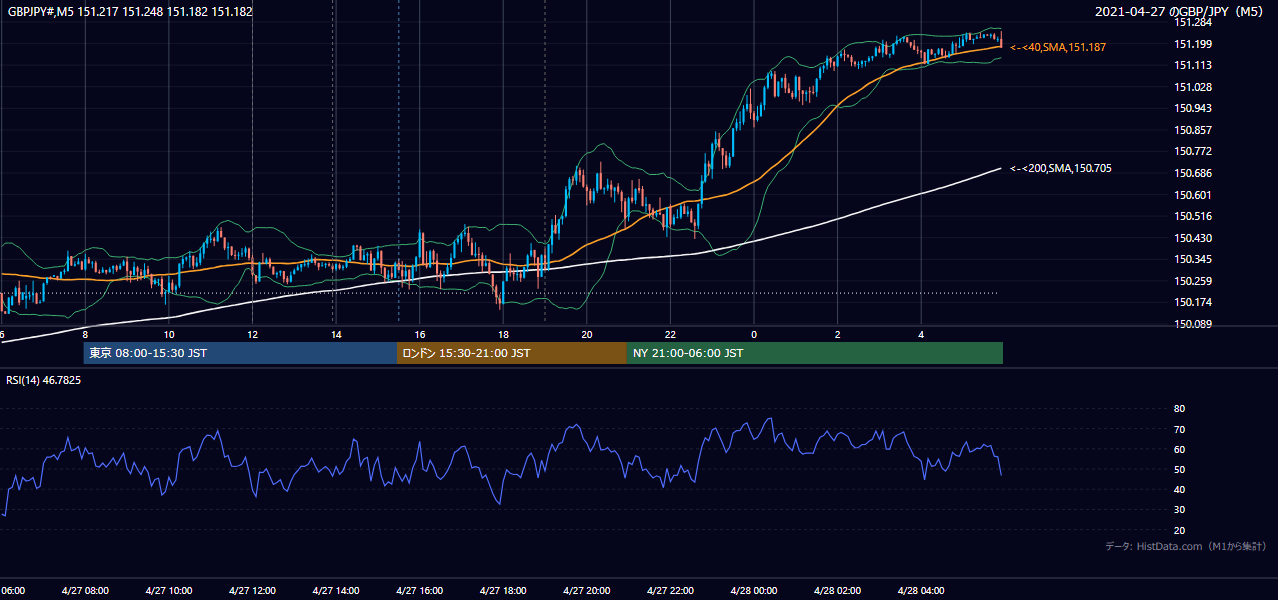This screenshot has width=1278, height=600.
Task: Click hour tick 14 below price chart
Action: pos(336,334)
